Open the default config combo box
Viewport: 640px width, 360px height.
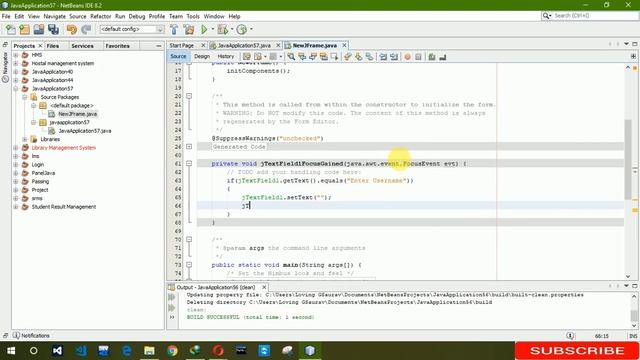(x=131, y=29)
